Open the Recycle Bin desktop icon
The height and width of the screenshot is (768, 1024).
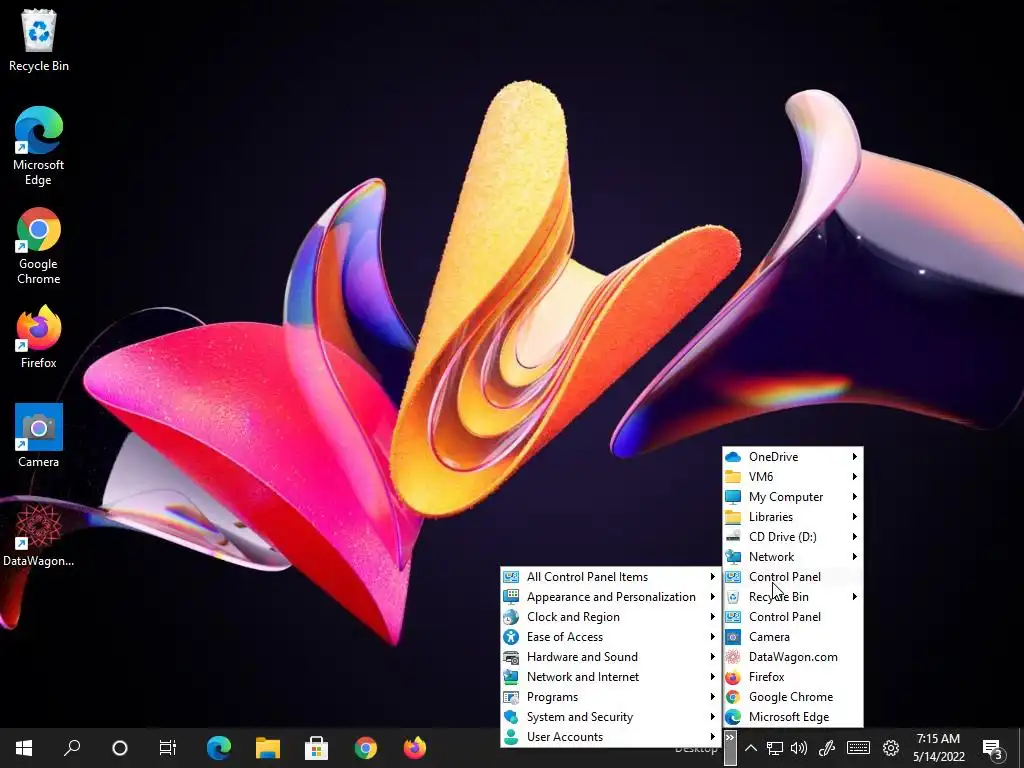coord(39,40)
